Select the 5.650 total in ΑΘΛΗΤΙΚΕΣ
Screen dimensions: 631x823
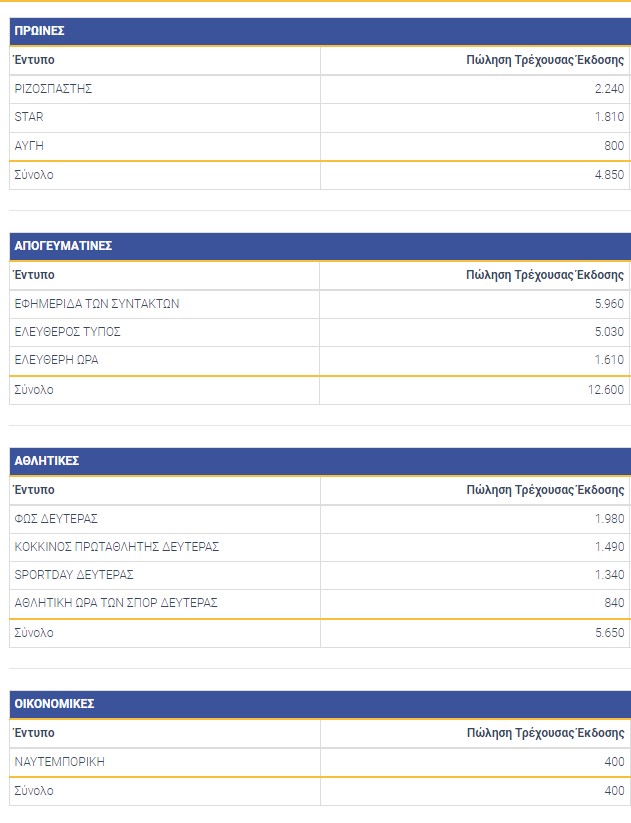point(608,633)
